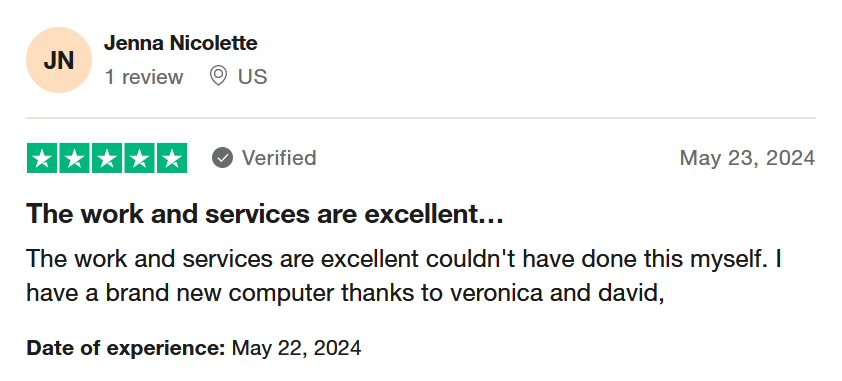
Task: Click the '1 review' count text
Action: (144, 77)
